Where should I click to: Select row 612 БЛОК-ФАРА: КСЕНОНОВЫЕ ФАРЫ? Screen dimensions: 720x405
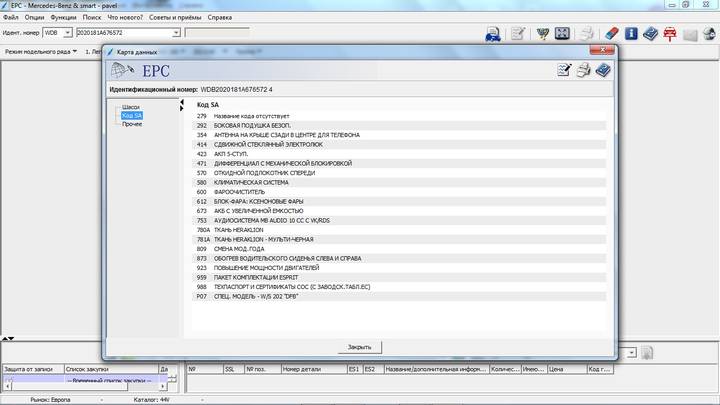click(x=399, y=202)
